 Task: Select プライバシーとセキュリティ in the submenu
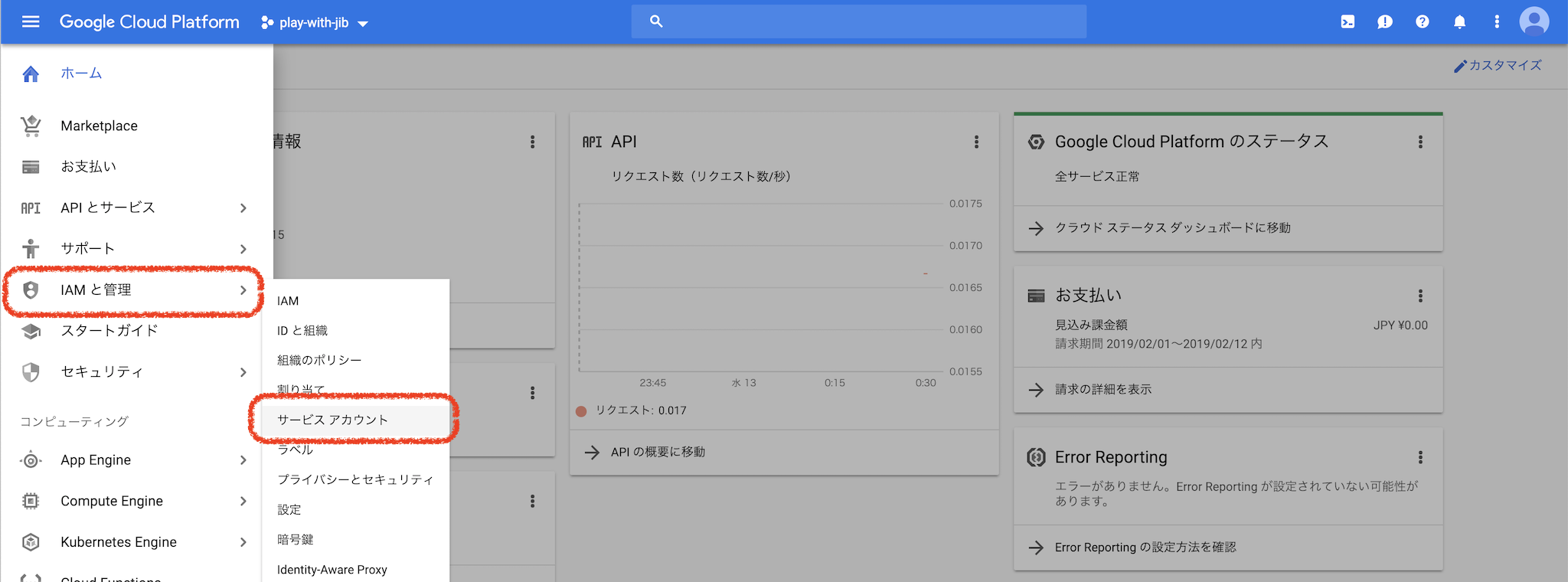[x=355, y=479]
